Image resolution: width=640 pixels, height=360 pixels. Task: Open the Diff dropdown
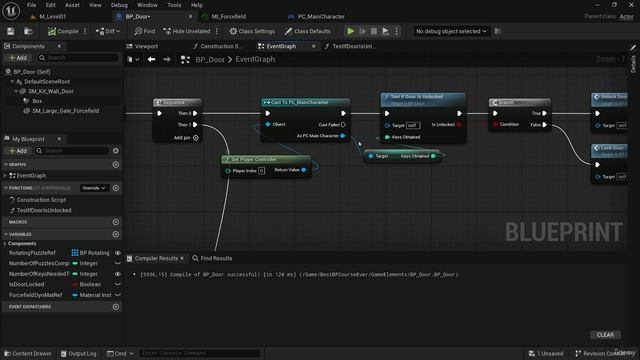(108, 31)
